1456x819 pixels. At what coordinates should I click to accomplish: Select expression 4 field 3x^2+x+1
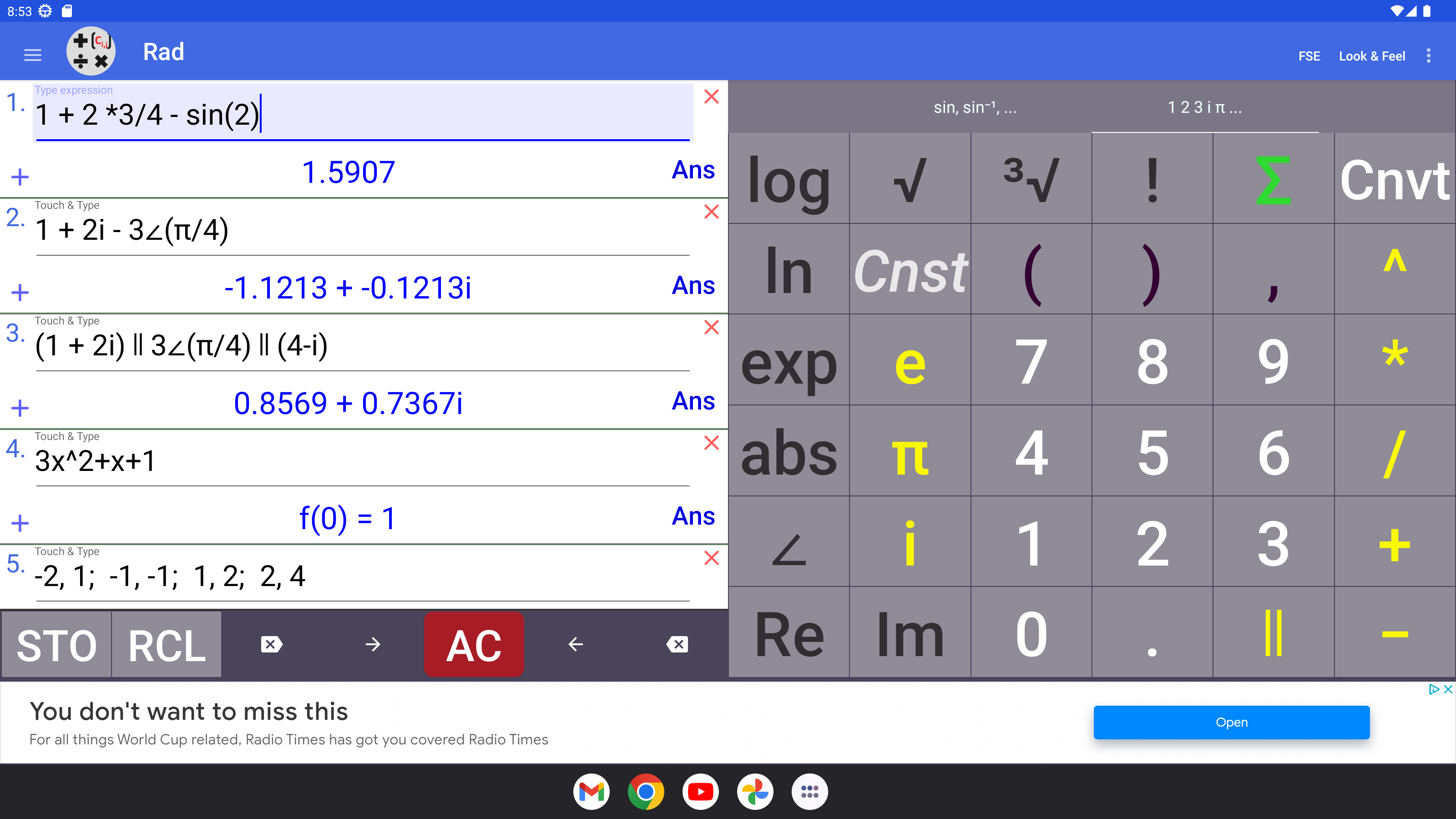tap(363, 460)
